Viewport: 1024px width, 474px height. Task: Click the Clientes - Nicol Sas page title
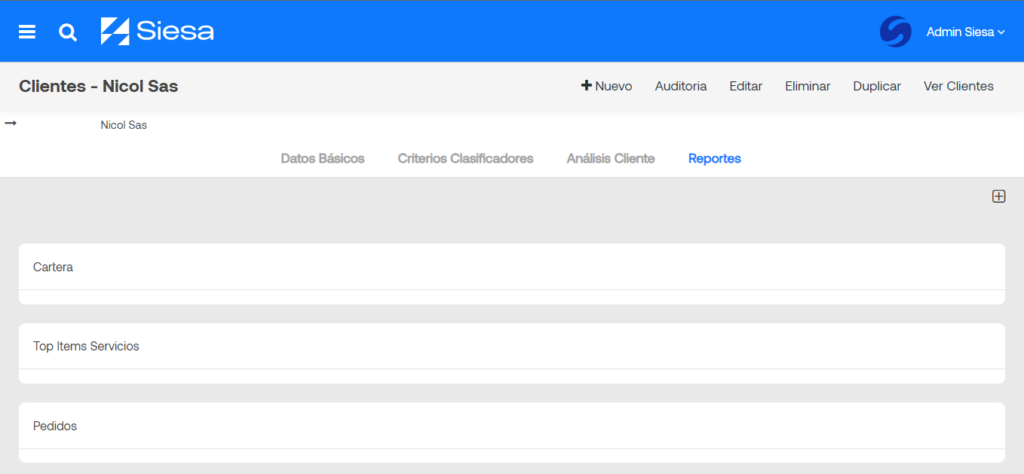99,86
